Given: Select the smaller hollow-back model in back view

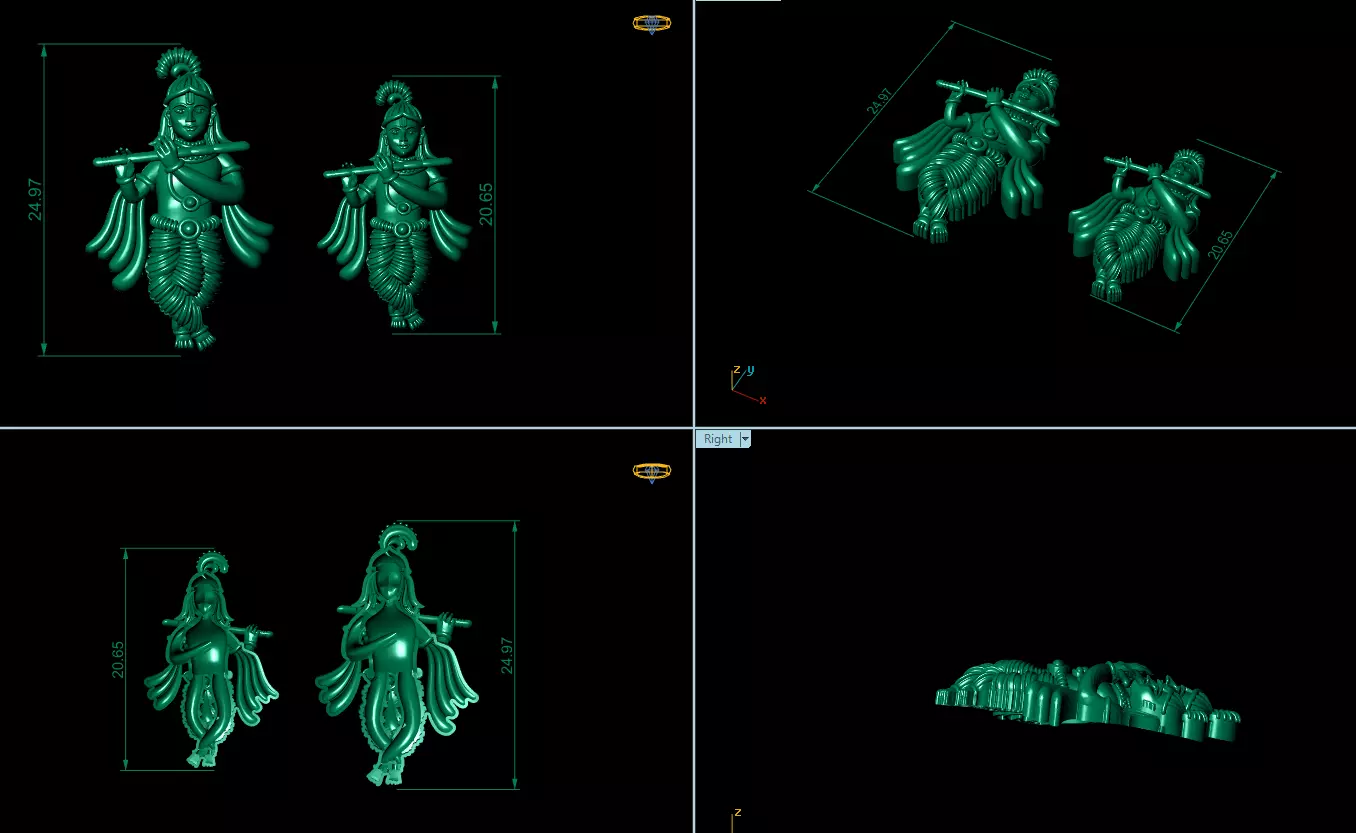Looking at the screenshot, I should coord(211,659).
